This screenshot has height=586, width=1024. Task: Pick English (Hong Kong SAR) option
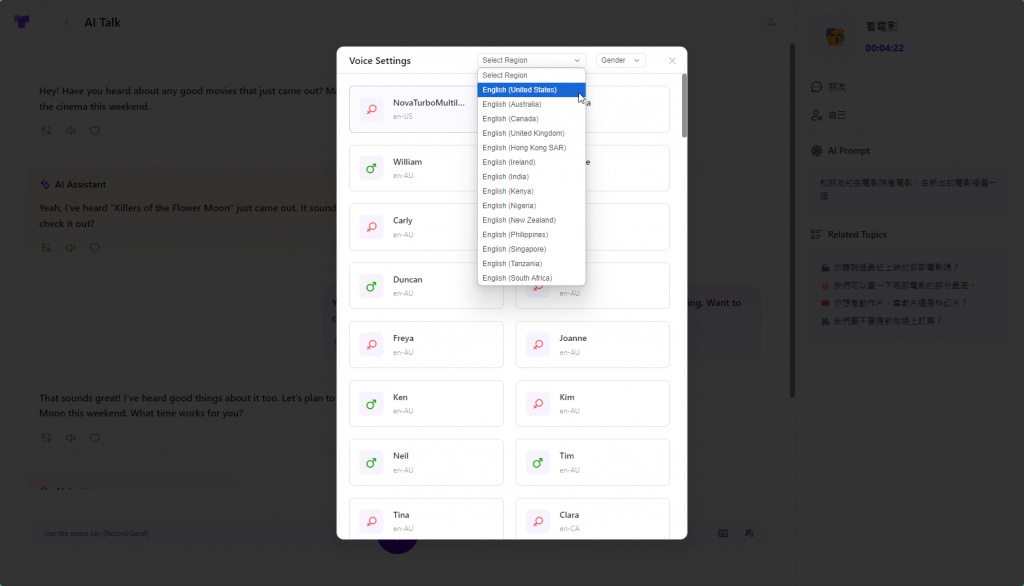point(531,148)
